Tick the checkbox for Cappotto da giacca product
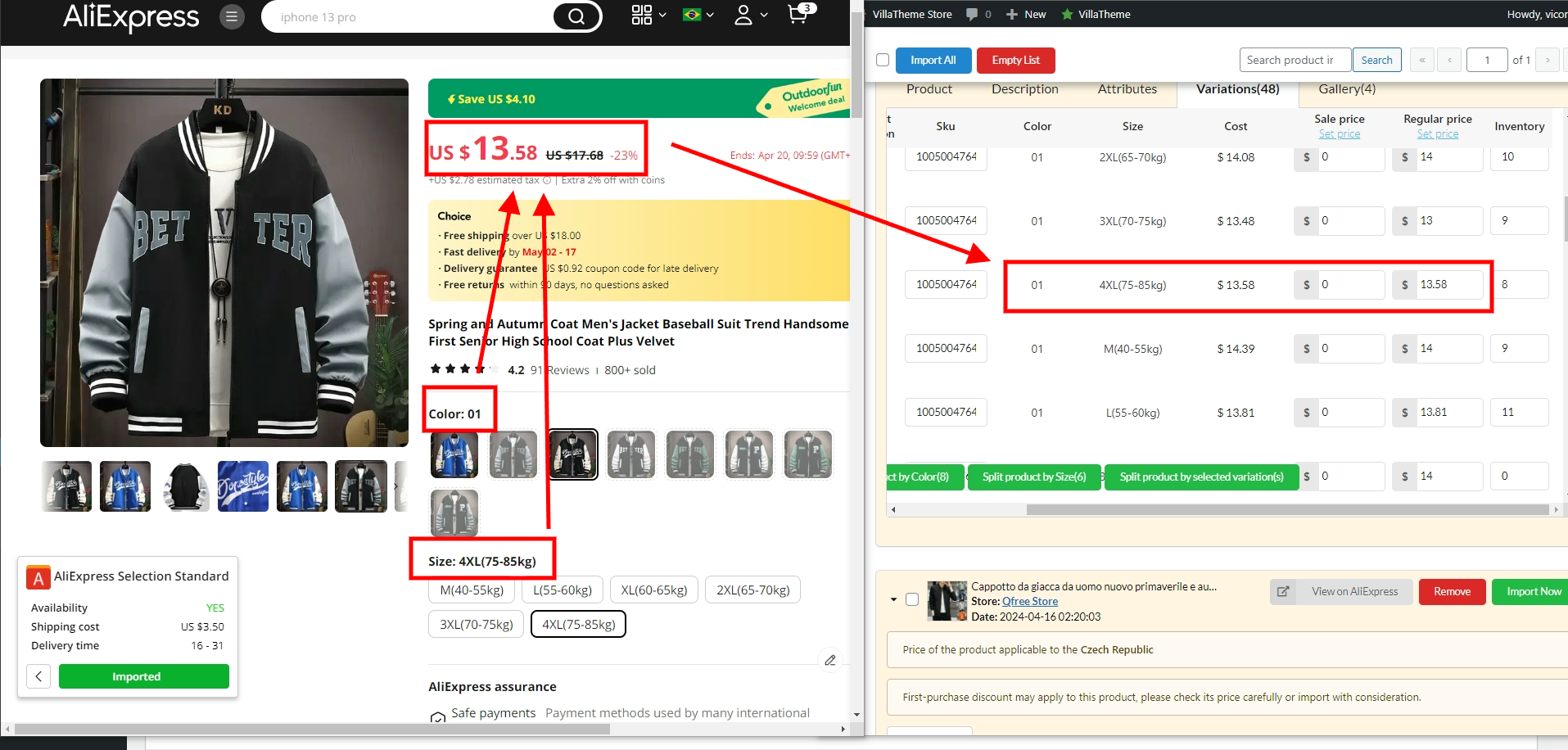1568x750 pixels. click(912, 599)
